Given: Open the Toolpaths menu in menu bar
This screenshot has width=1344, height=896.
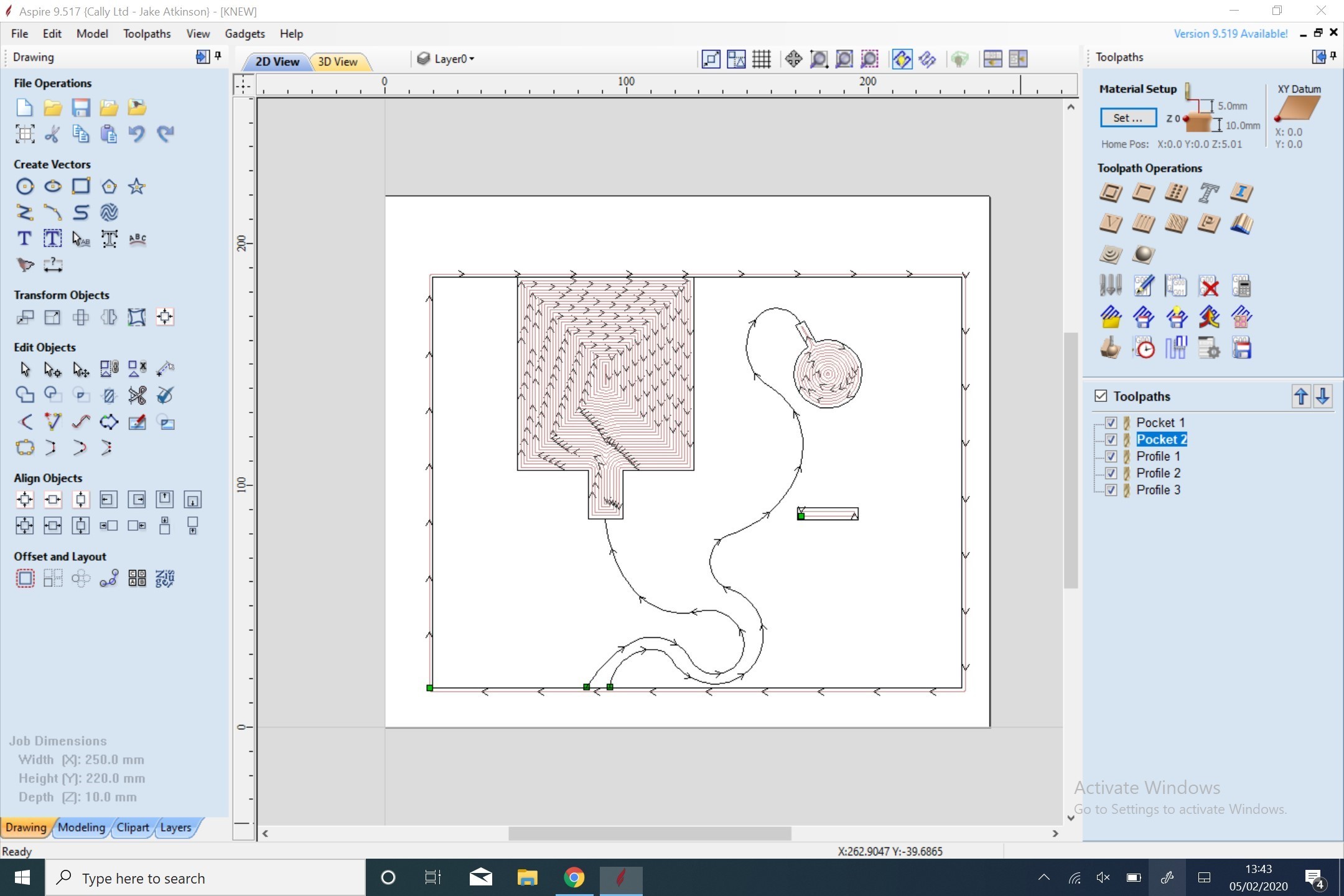Looking at the screenshot, I should coord(147,33).
